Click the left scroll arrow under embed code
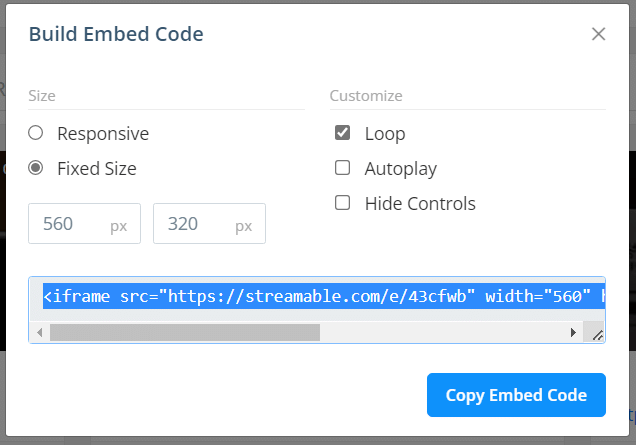 [39, 333]
